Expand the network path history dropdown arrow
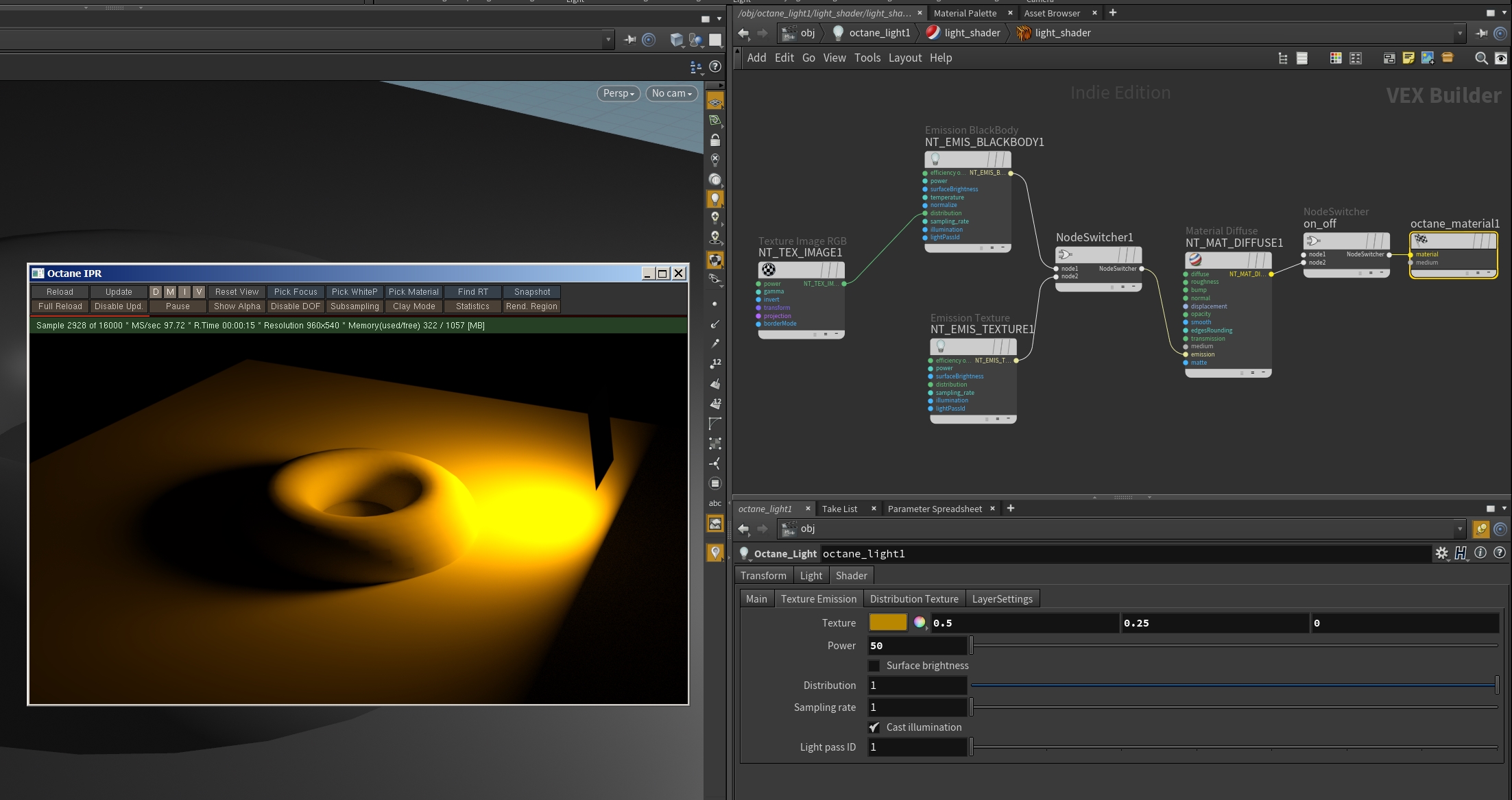This screenshot has height=800, width=1512. point(1460,33)
